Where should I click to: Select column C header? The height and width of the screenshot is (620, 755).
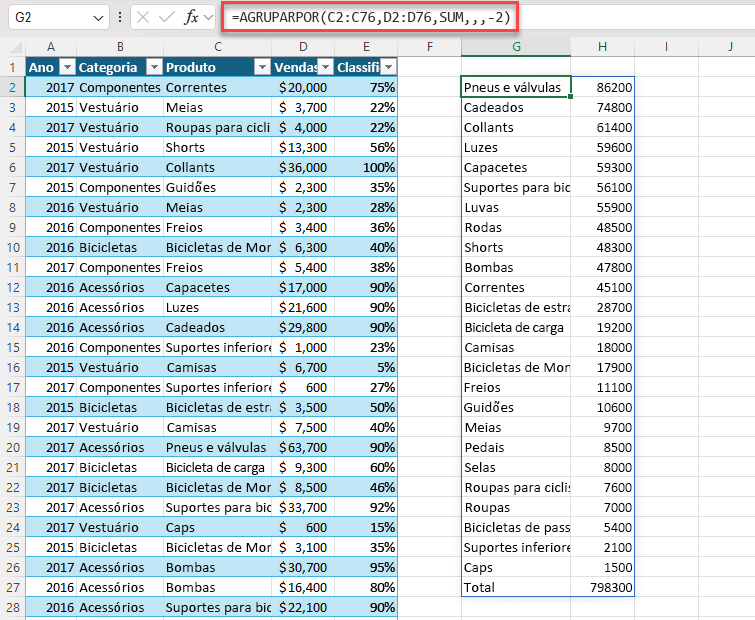[x=218, y=47]
